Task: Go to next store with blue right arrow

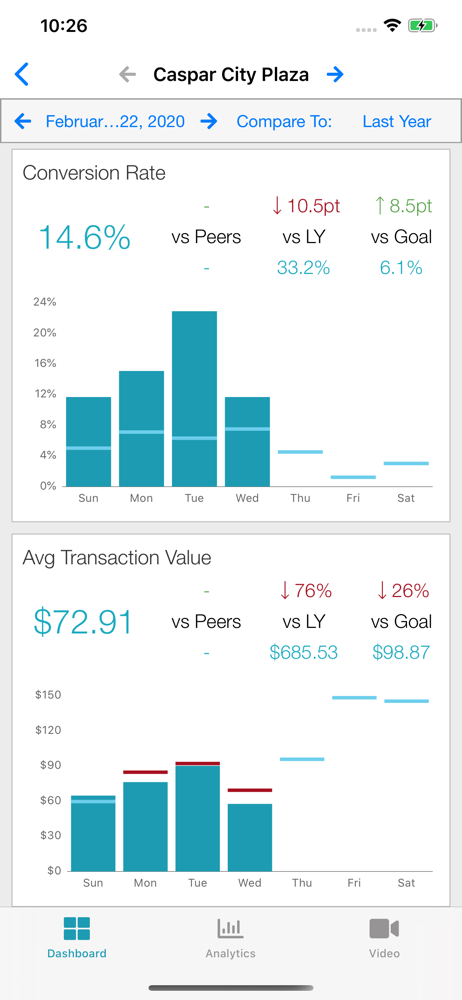Action: pos(335,75)
